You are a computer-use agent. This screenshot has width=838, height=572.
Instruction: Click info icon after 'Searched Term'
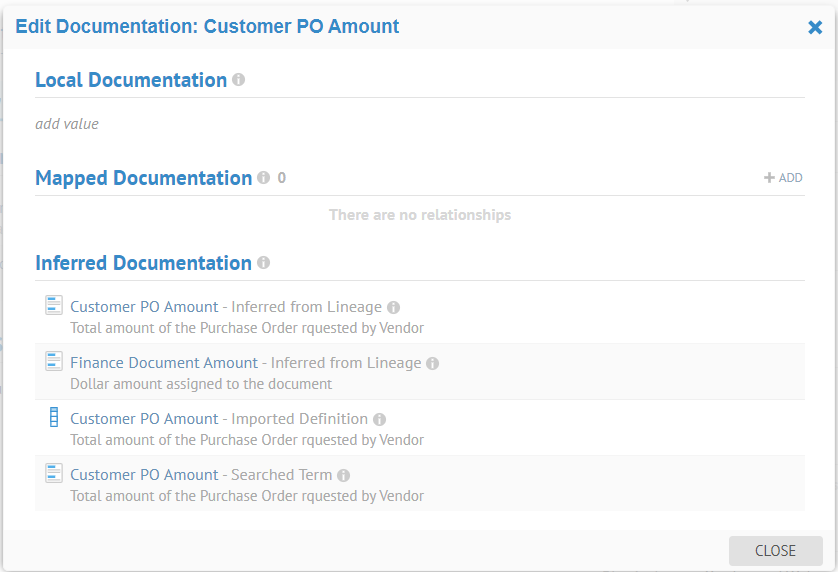(x=343, y=476)
